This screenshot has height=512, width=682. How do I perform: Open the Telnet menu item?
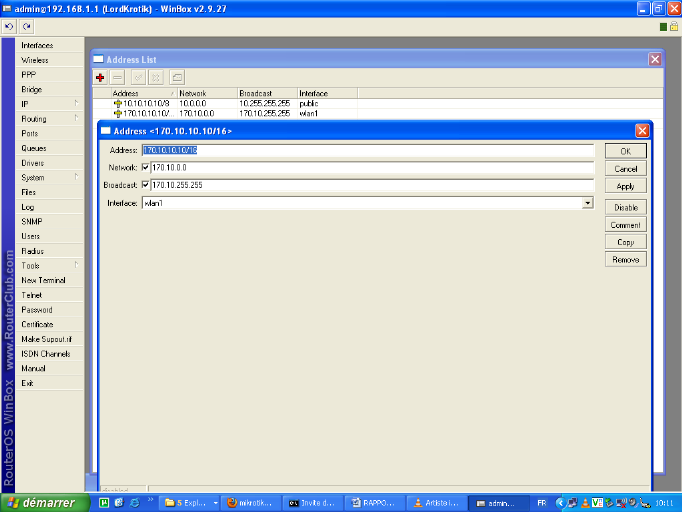click(50, 295)
